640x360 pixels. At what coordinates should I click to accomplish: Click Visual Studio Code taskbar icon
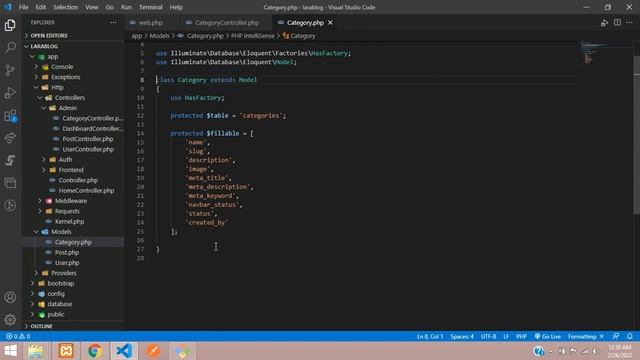[124, 351]
